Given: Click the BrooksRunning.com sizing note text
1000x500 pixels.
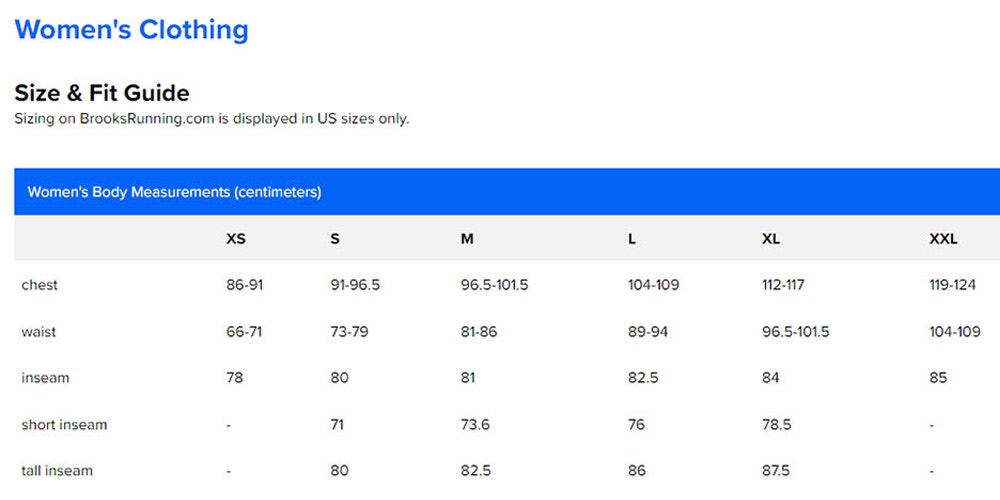Looking at the screenshot, I should tap(212, 119).
